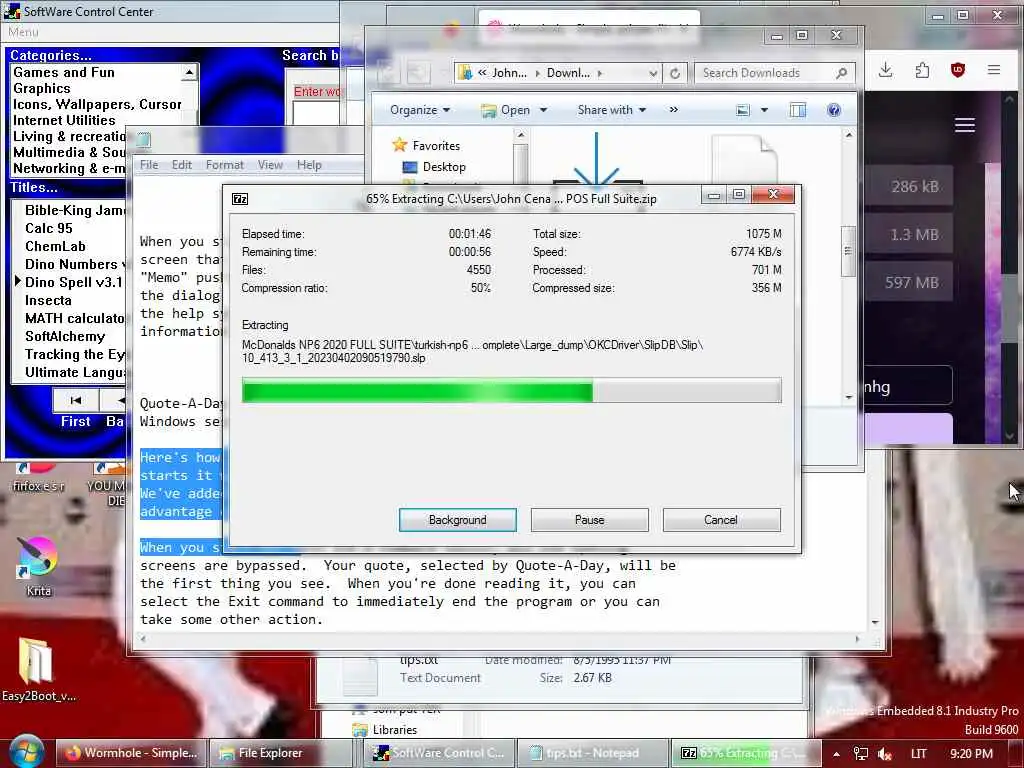Switch to tips.txt Notepad taskbar item
Image resolution: width=1024 pixels, height=768 pixels.
pyautogui.click(x=592, y=753)
